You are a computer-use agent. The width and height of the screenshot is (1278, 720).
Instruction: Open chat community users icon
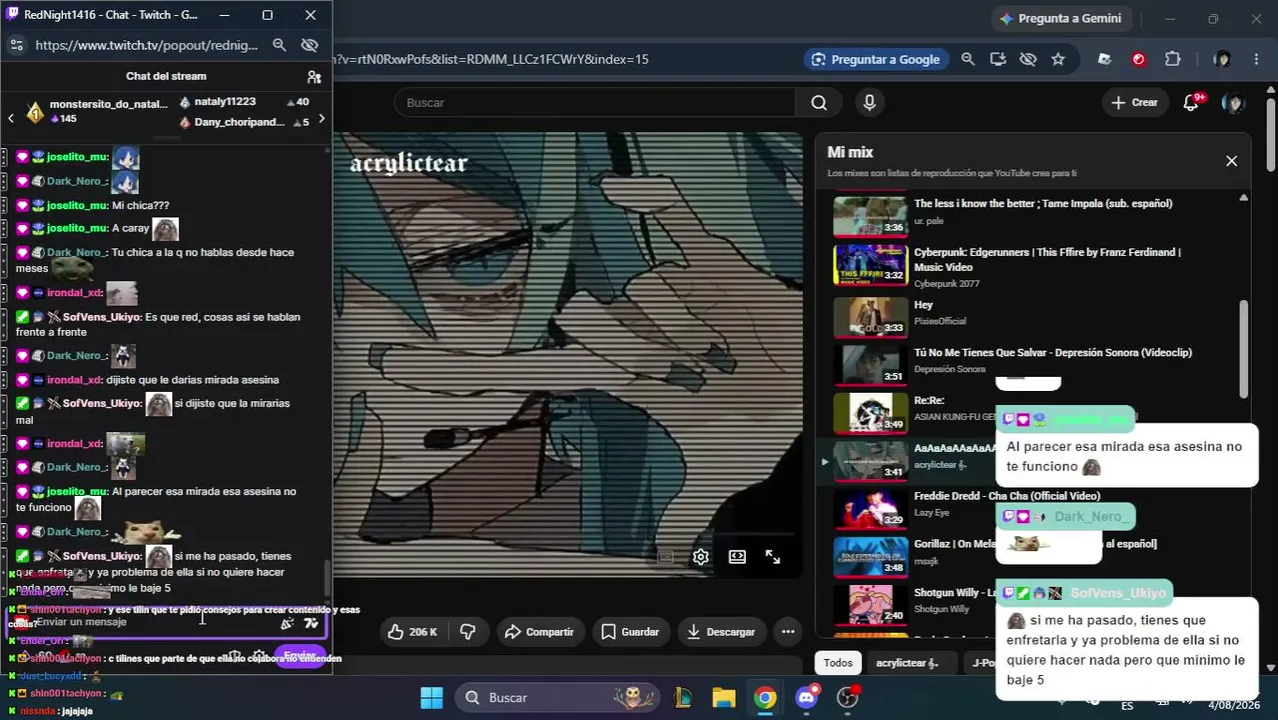tap(314, 76)
